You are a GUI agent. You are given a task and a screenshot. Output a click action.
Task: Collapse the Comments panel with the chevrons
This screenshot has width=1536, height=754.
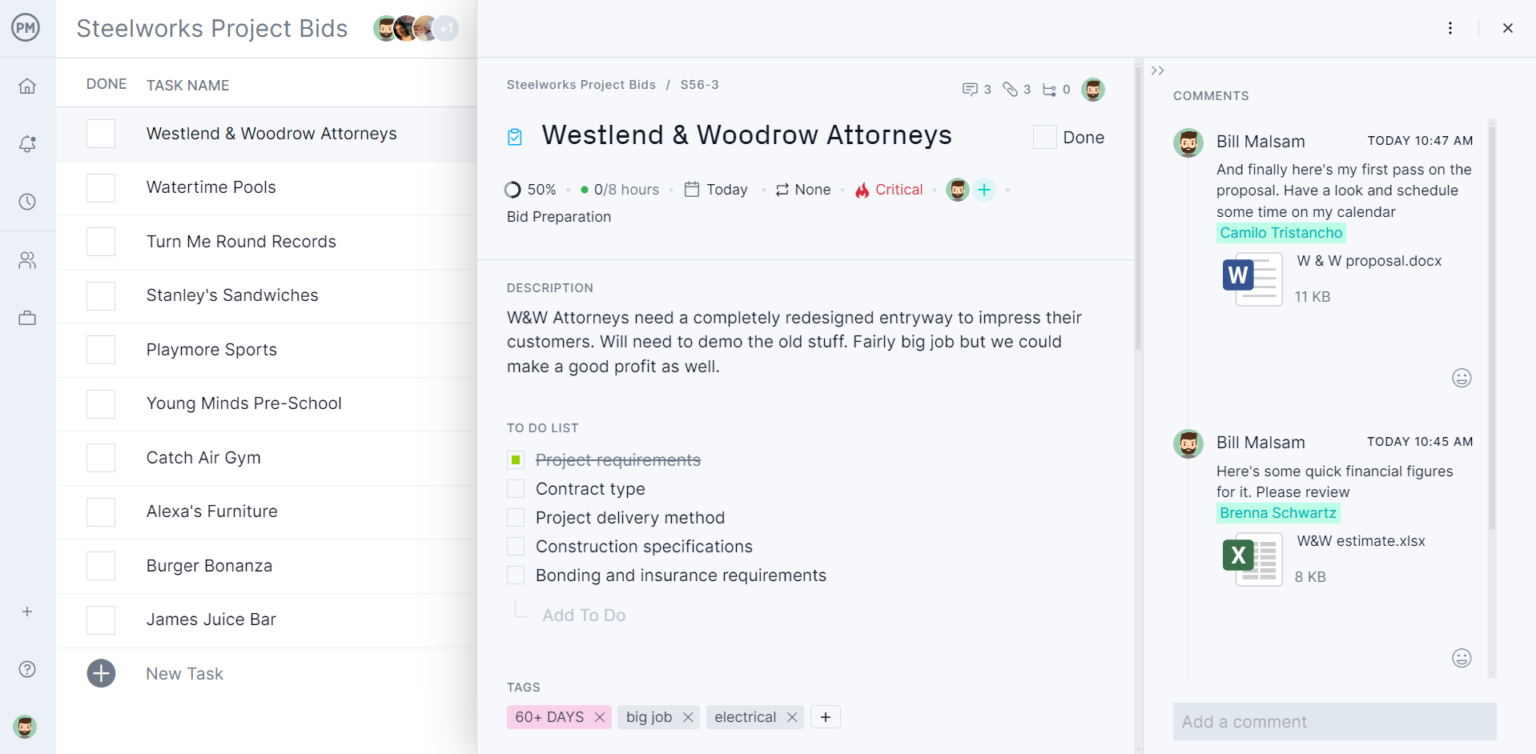[1157, 70]
